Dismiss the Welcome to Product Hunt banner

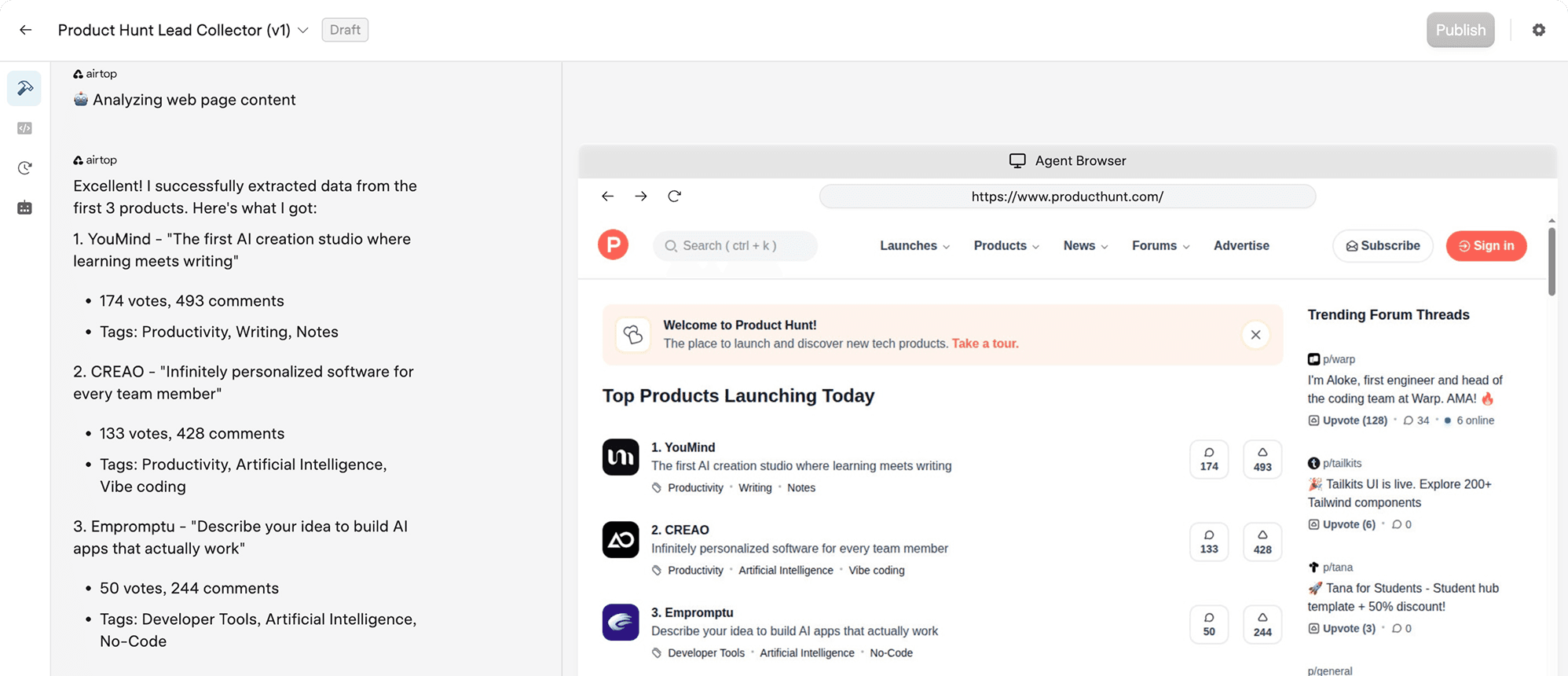tap(1255, 335)
